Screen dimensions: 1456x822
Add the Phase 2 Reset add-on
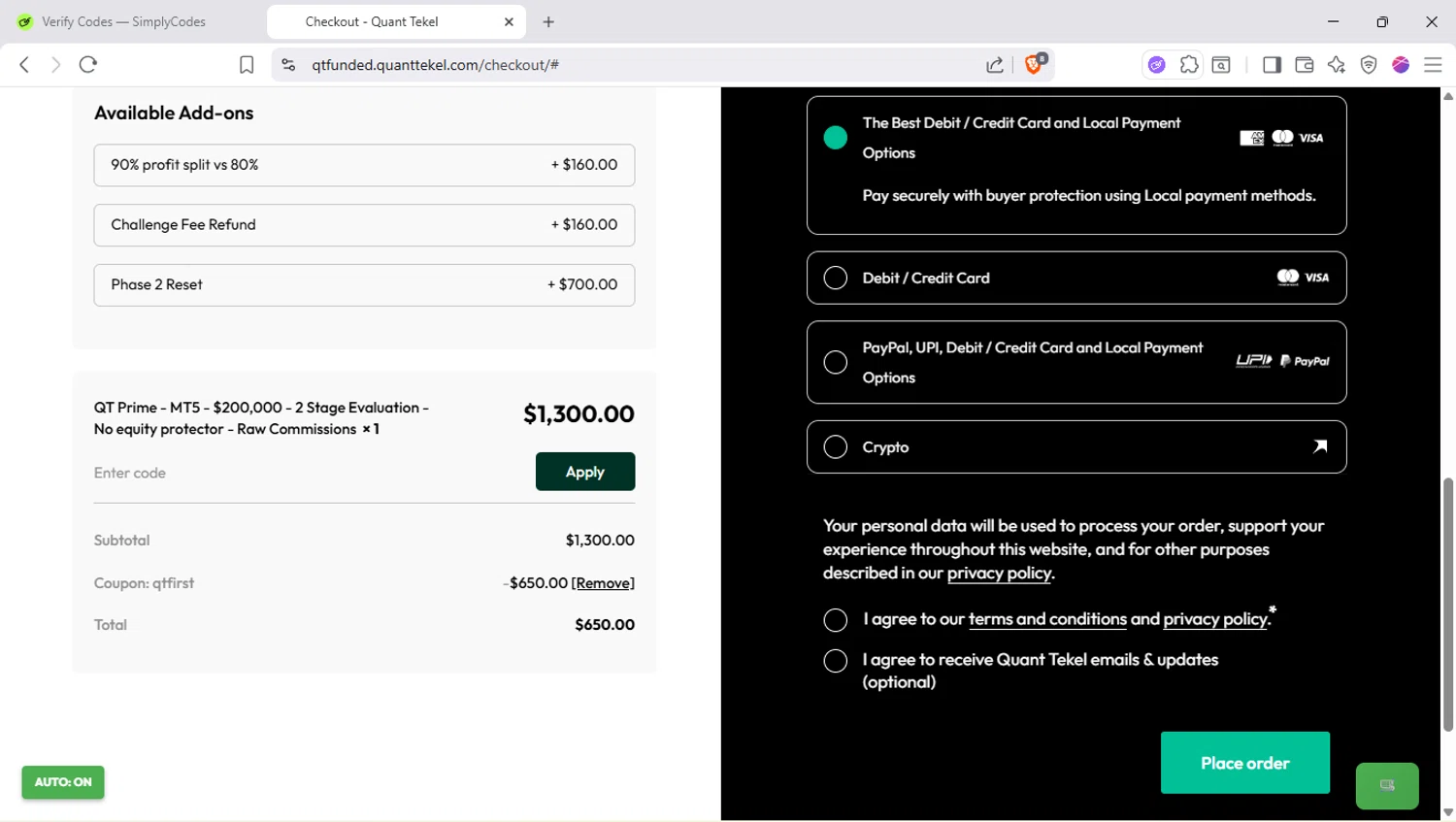[364, 285]
